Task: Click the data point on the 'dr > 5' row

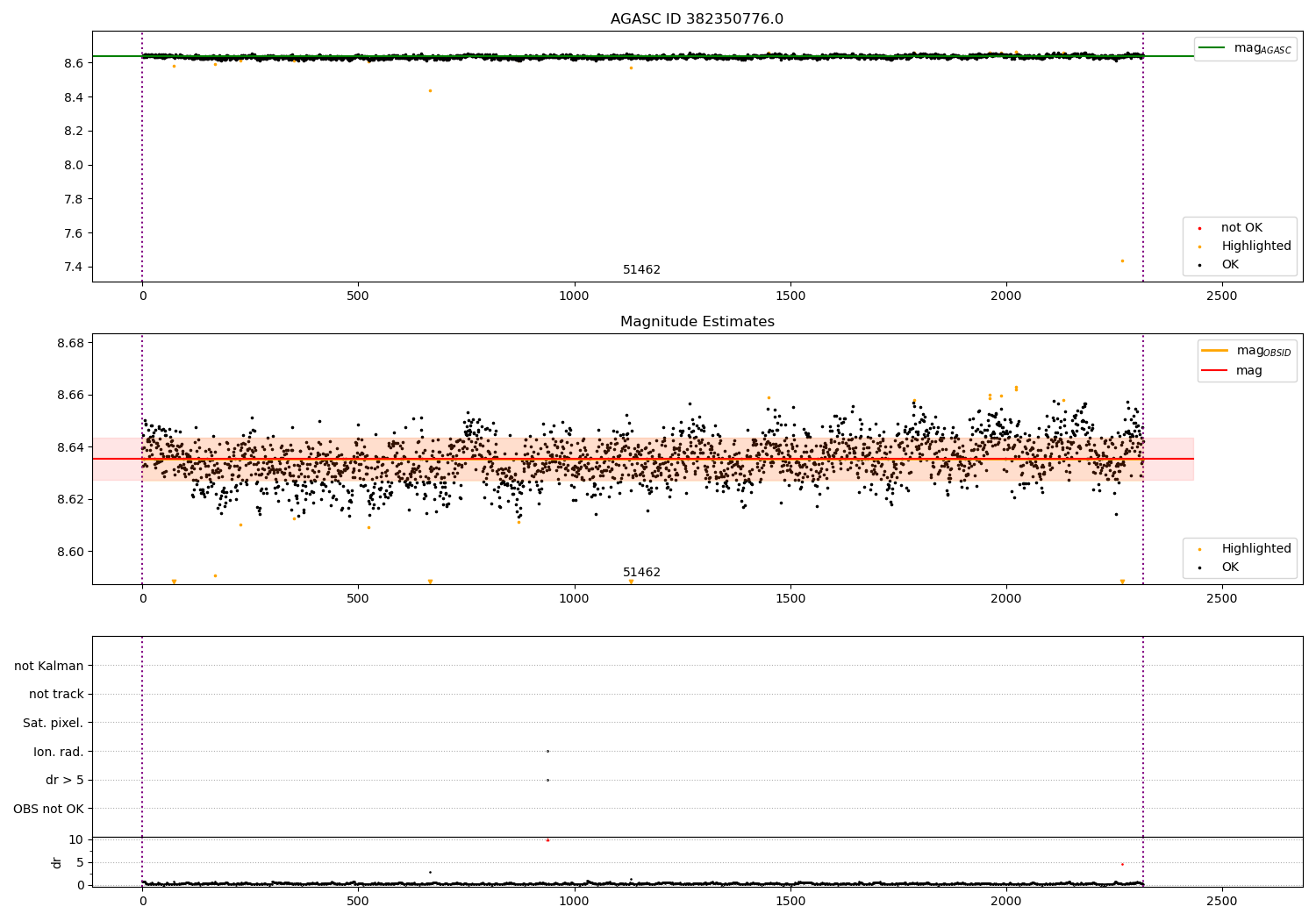Action: pyautogui.click(x=547, y=780)
